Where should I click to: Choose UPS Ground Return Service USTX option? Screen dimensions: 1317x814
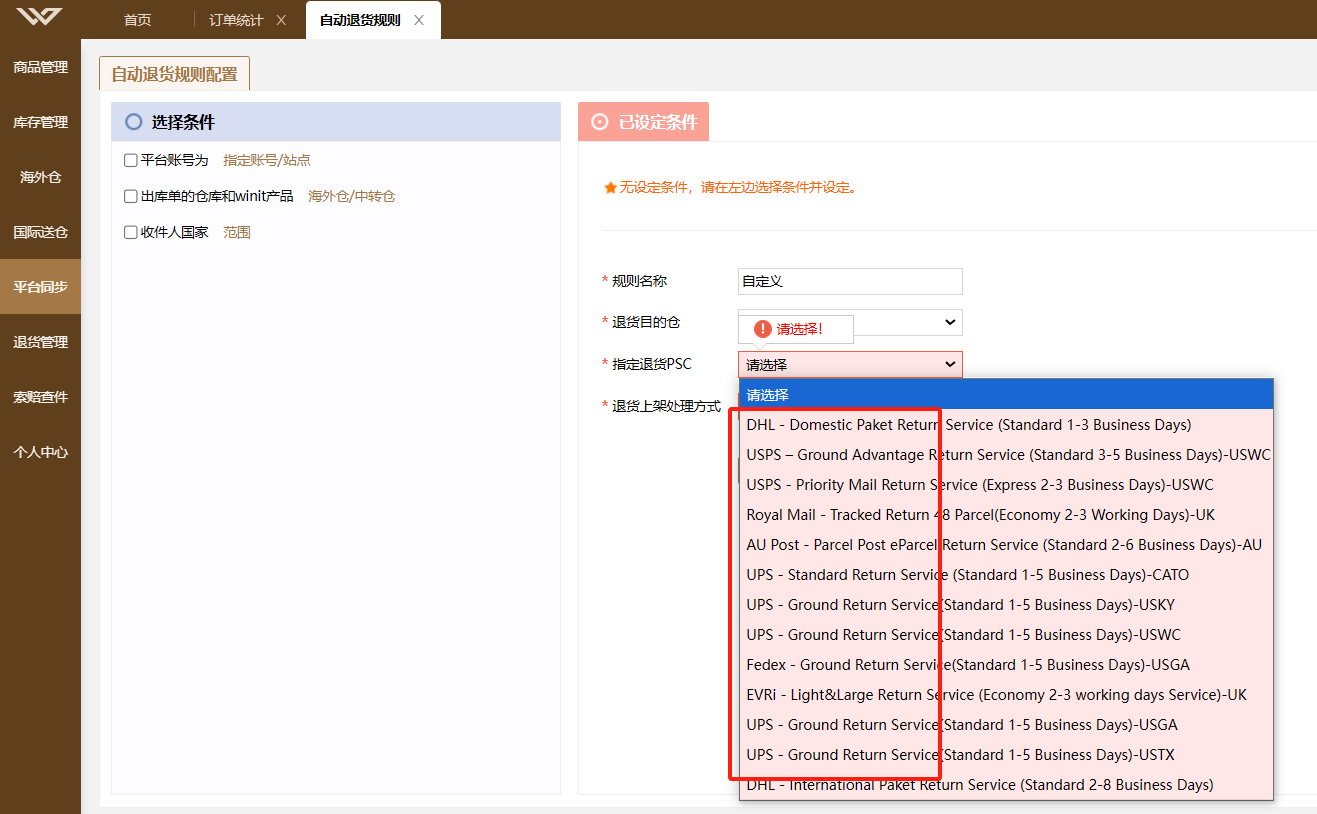[x=1006, y=754]
